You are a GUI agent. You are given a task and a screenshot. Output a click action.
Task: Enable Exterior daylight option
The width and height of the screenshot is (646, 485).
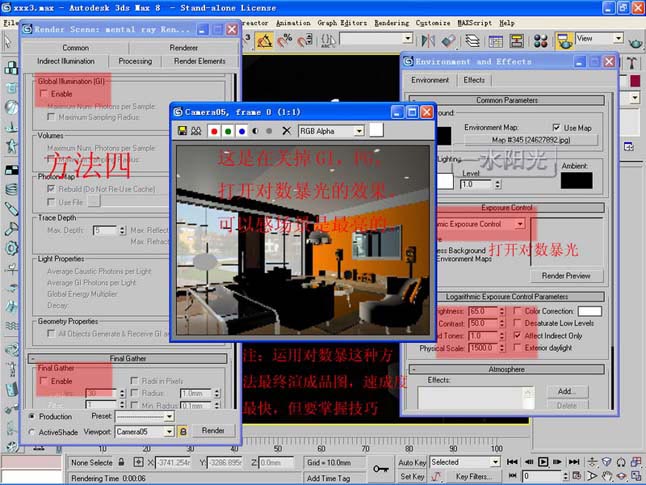517,348
